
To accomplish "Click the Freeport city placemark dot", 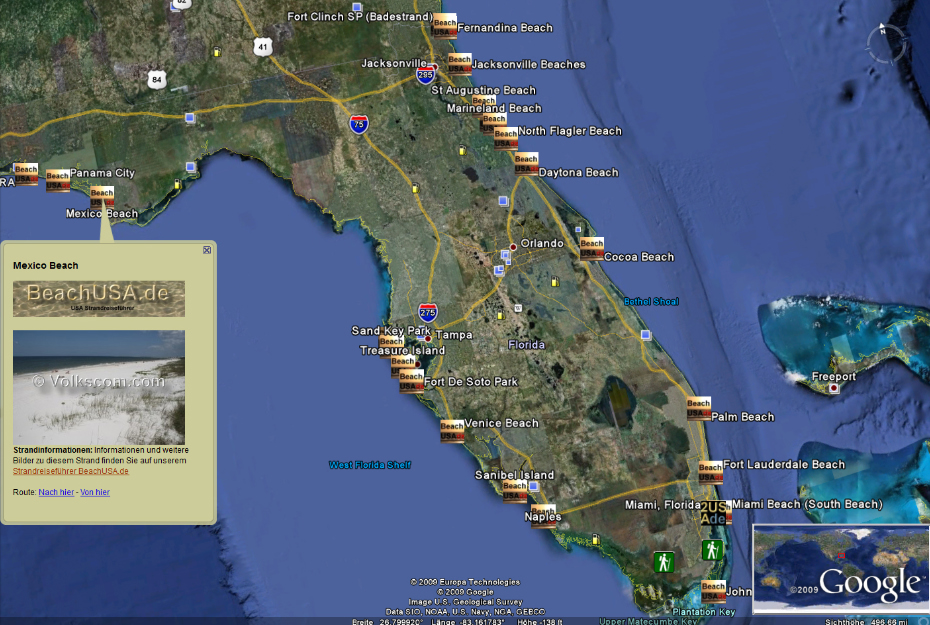I will tap(834, 388).
